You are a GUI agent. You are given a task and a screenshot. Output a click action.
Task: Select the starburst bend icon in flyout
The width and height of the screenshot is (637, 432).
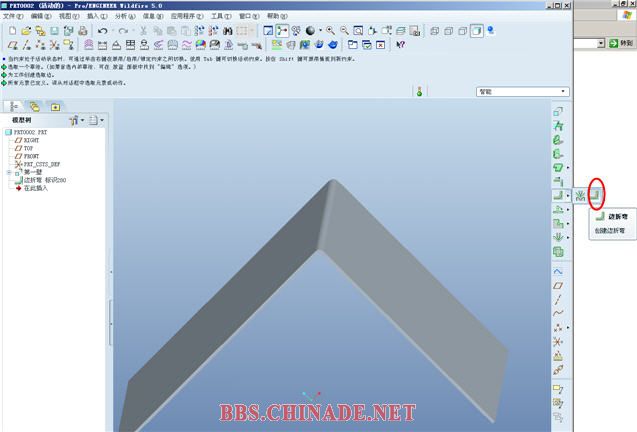coord(580,196)
